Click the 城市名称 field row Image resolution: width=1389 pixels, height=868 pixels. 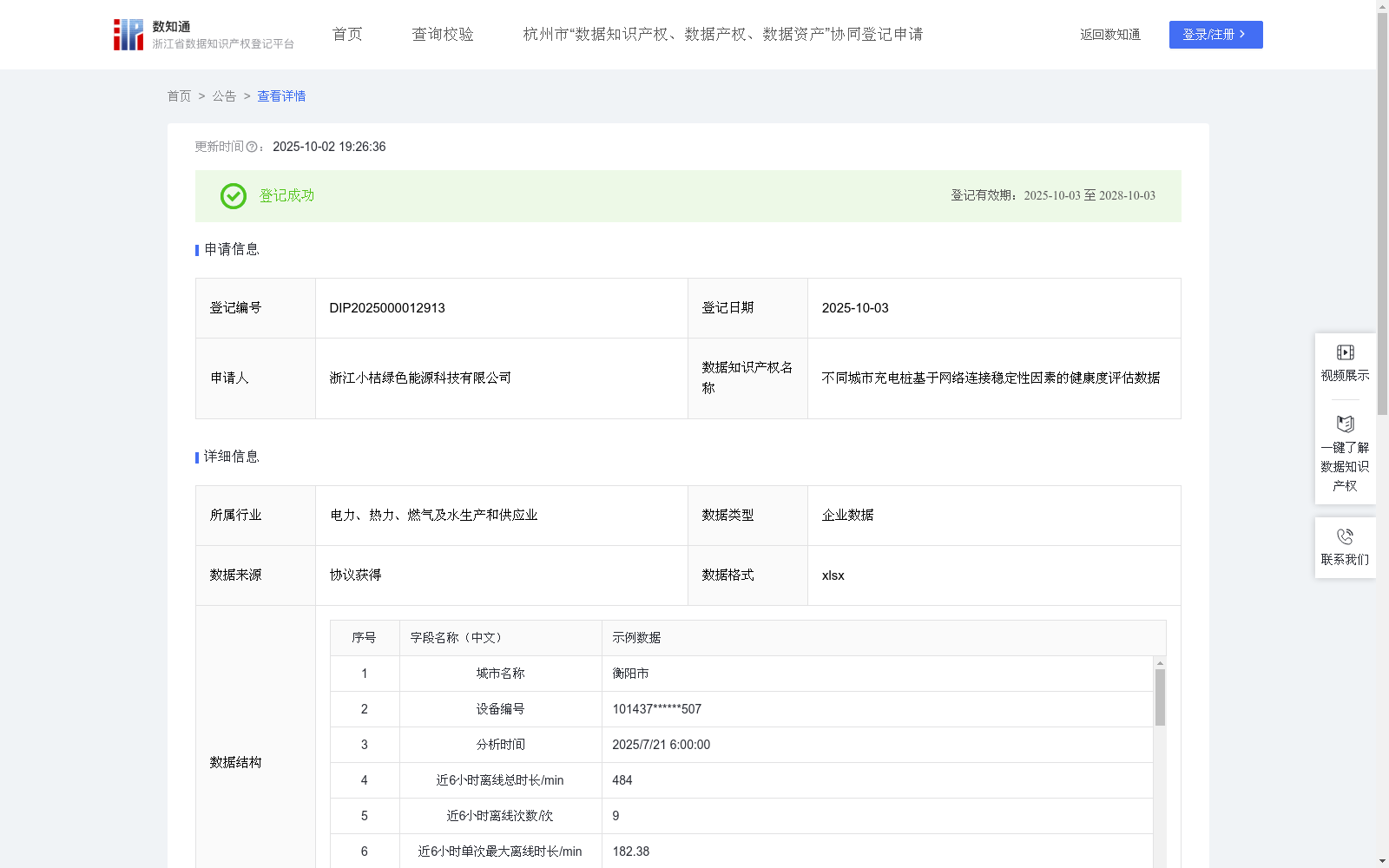tap(742, 674)
